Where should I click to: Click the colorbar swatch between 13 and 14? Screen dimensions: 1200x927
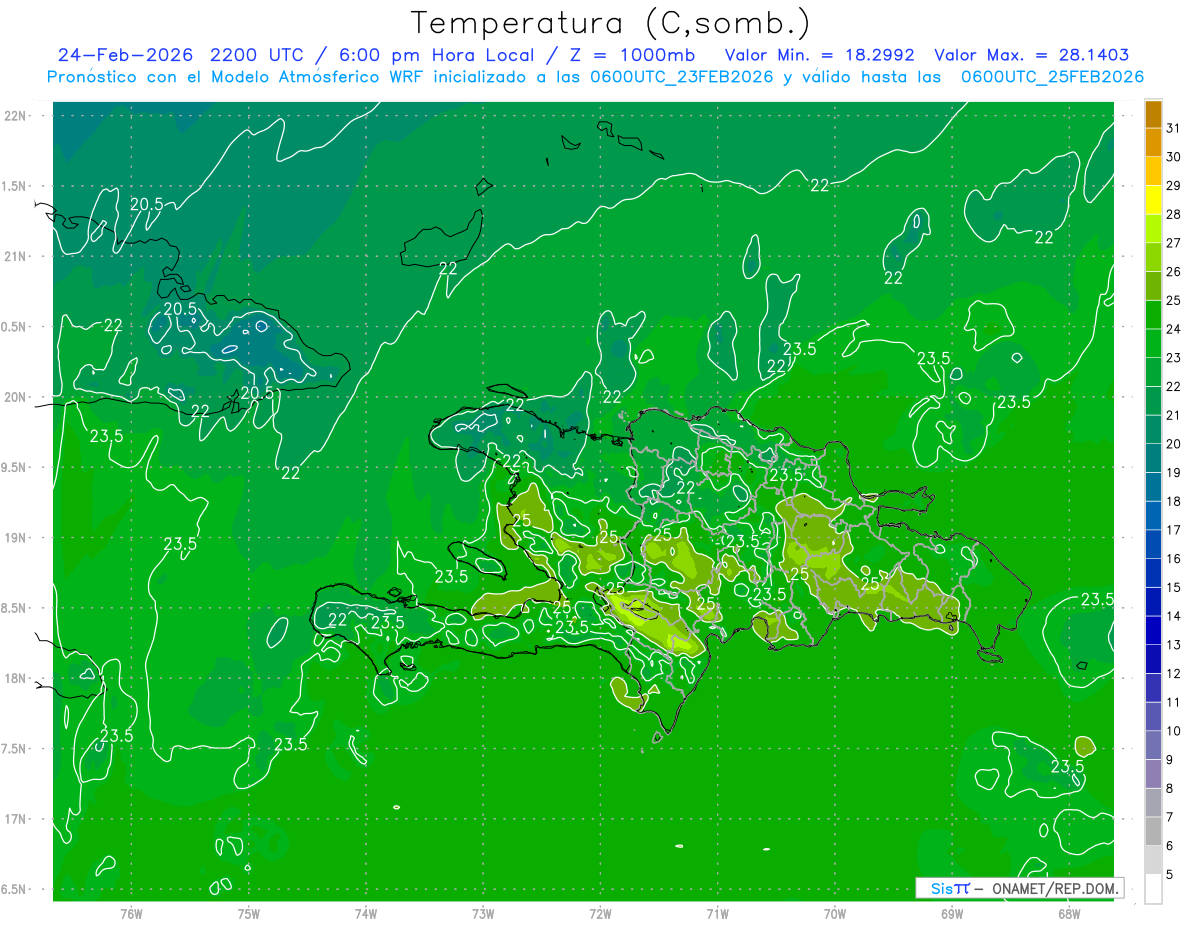(x=1153, y=630)
